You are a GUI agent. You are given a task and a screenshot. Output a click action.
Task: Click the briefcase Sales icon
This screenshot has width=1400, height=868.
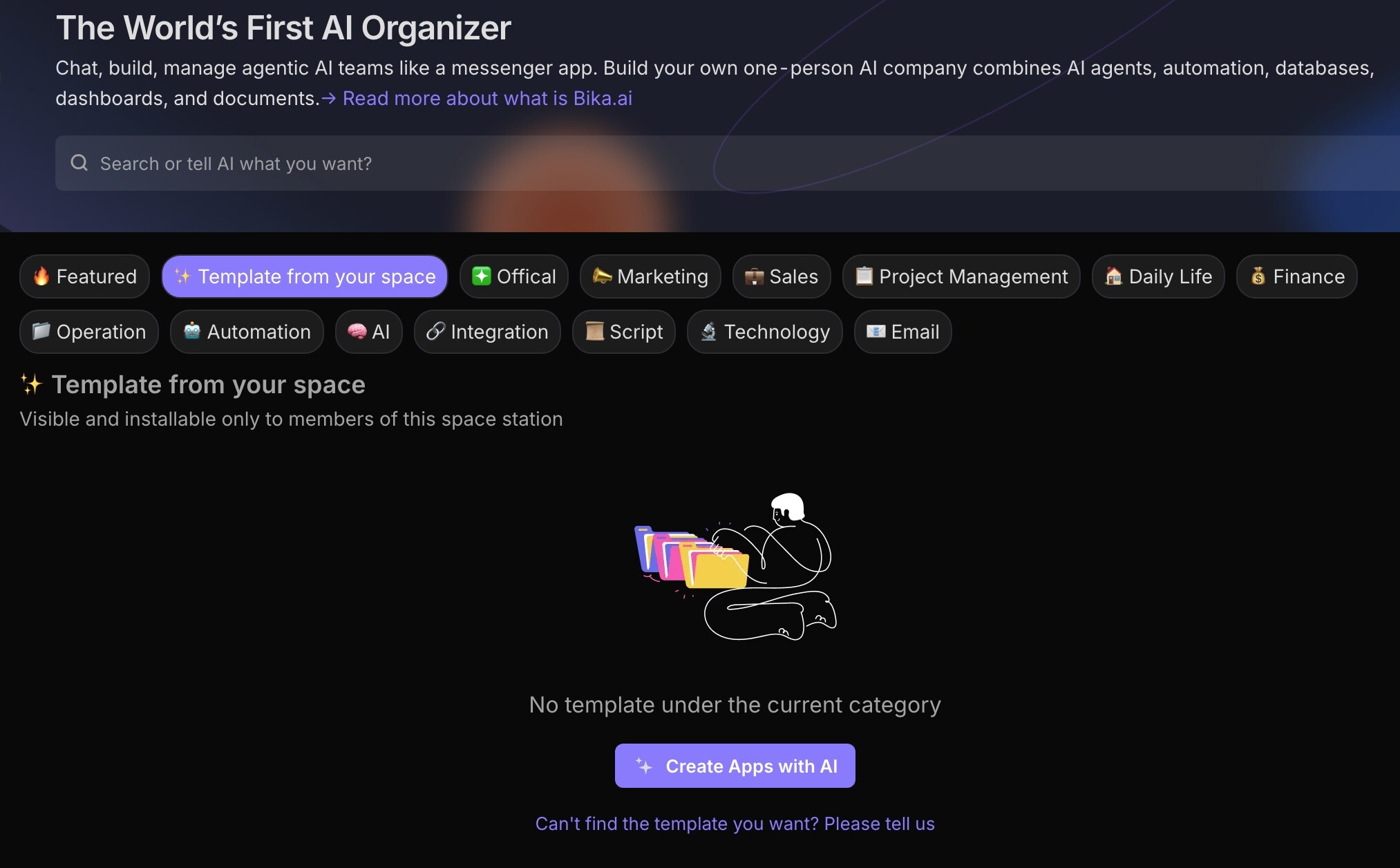coord(754,276)
